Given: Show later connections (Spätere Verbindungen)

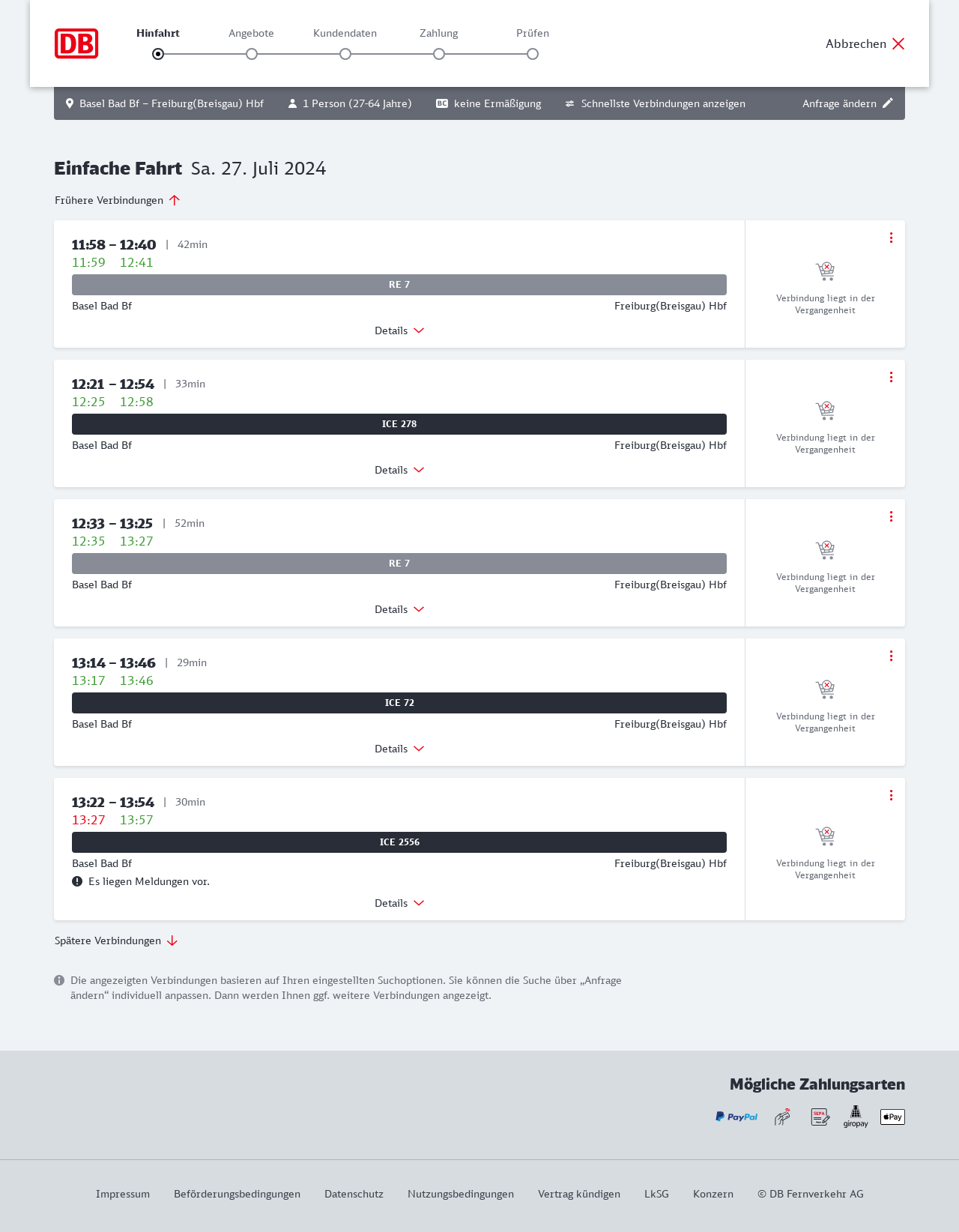Looking at the screenshot, I should pos(116,940).
